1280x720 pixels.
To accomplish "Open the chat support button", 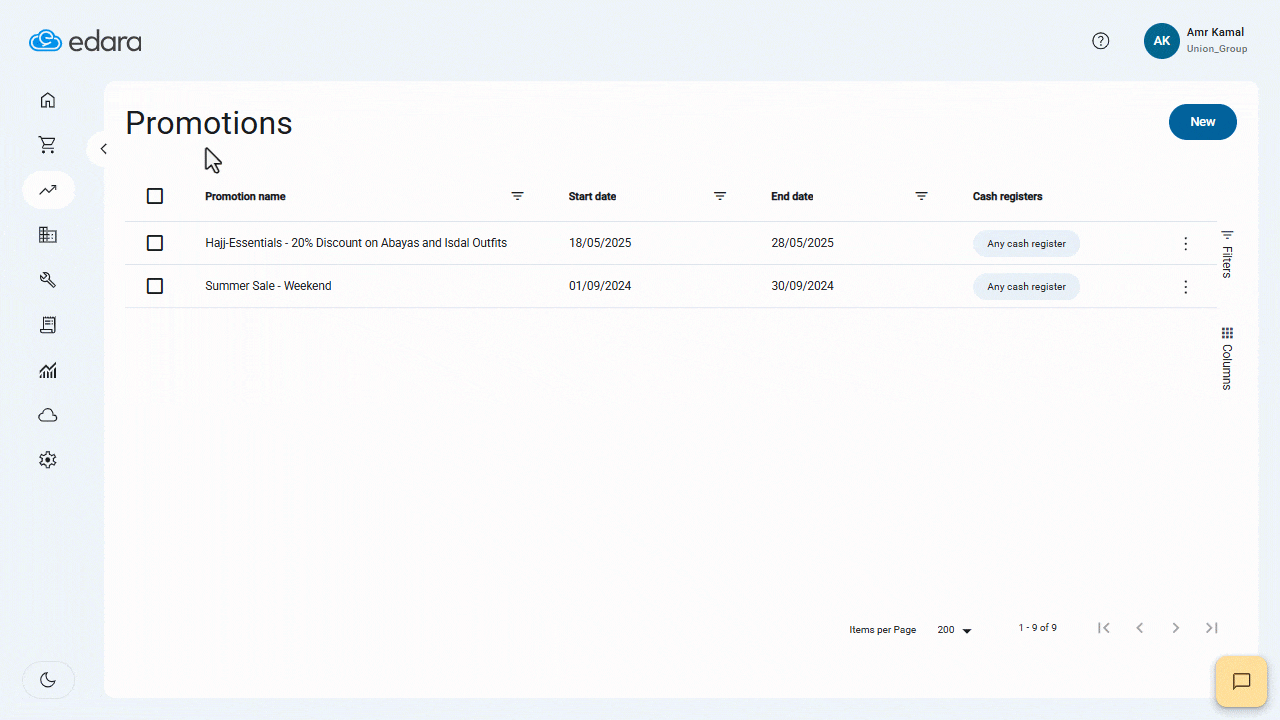I will tap(1241, 681).
